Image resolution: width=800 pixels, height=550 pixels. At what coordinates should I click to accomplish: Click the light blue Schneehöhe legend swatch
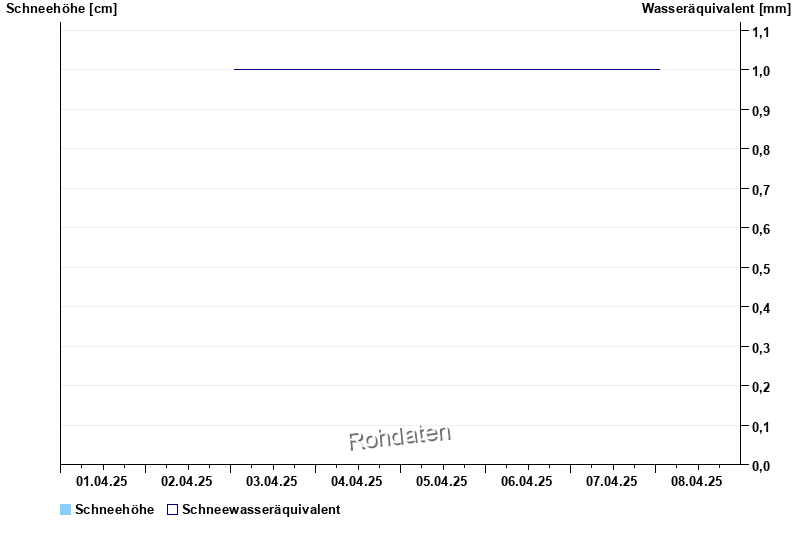[x=66, y=510]
